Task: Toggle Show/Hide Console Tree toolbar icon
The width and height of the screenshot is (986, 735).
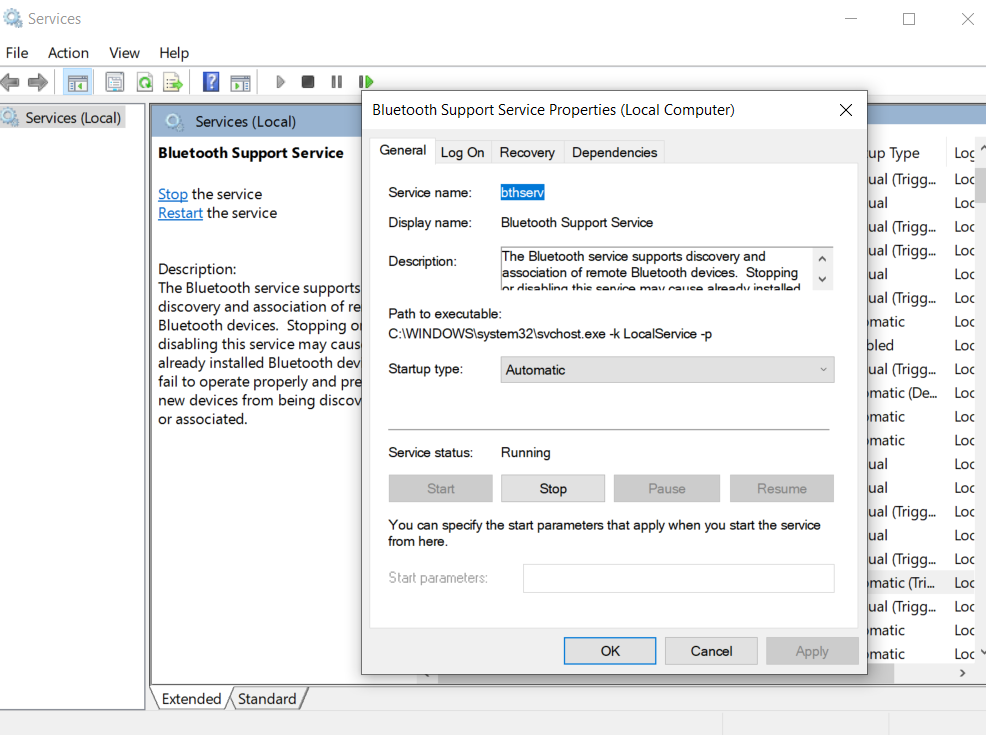Action: 78,82
